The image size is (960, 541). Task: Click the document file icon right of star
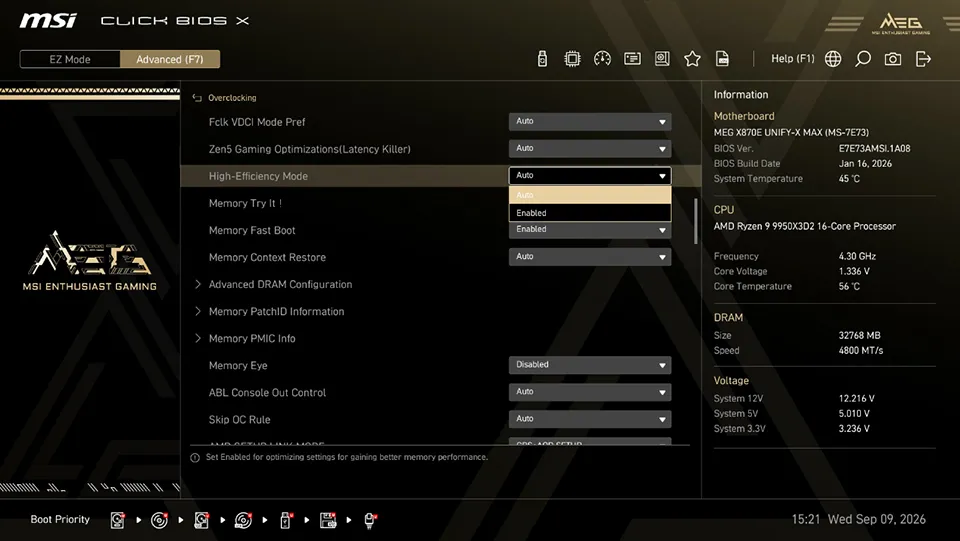pos(722,59)
